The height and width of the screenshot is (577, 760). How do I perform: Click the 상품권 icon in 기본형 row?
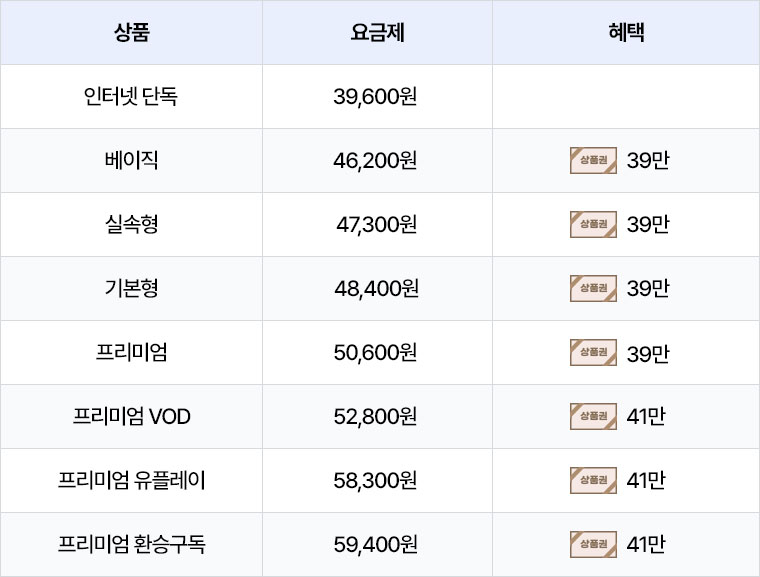point(593,288)
